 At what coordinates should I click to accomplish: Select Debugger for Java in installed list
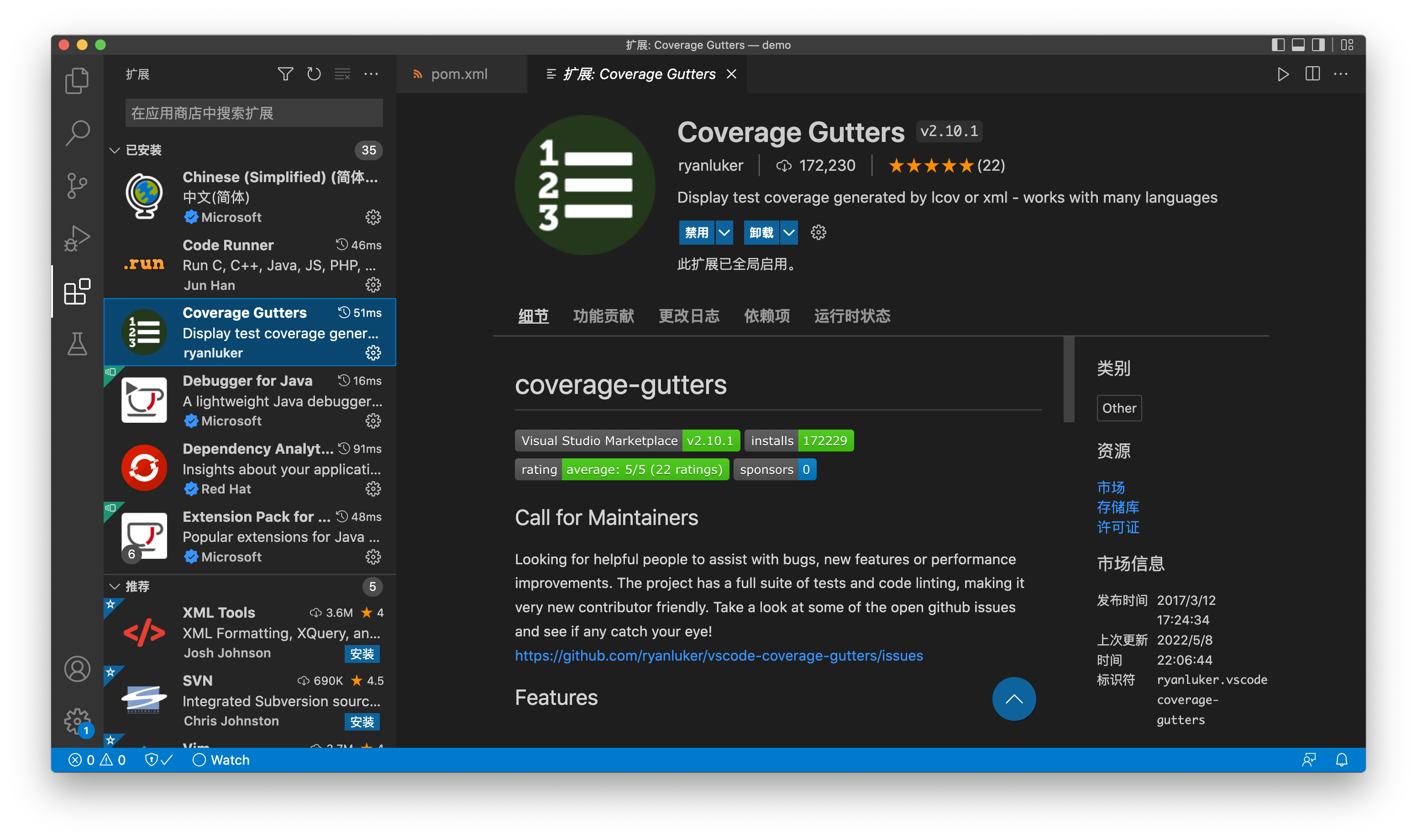pos(250,401)
